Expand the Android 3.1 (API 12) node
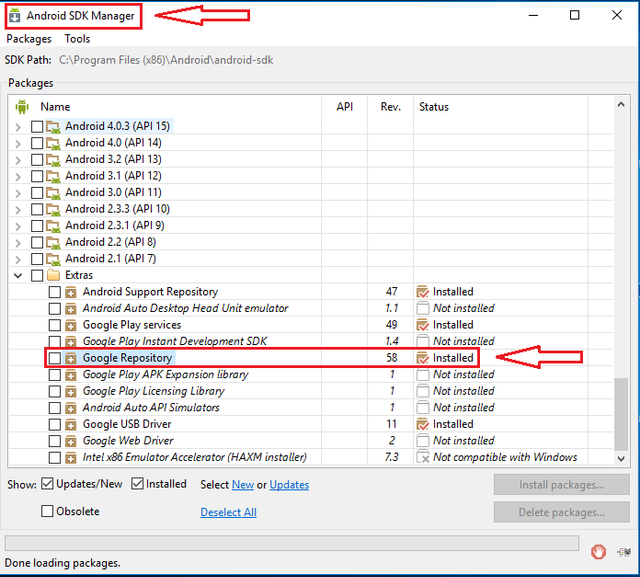This screenshot has height=577, width=640. pyautogui.click(x=18, y=177)
